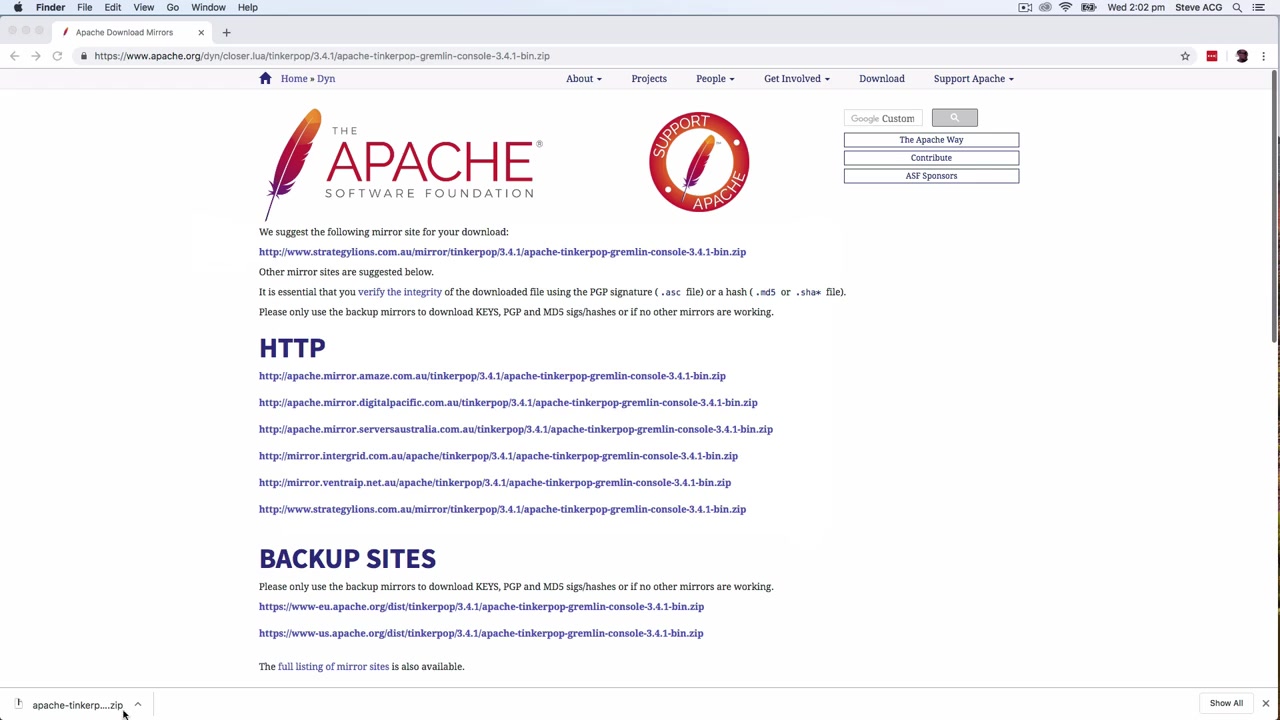Open the downloaded apache-tinkerp zip file
Image resolution: width=1280 pixels, height=720 pixels.
[x=77, y=705]
